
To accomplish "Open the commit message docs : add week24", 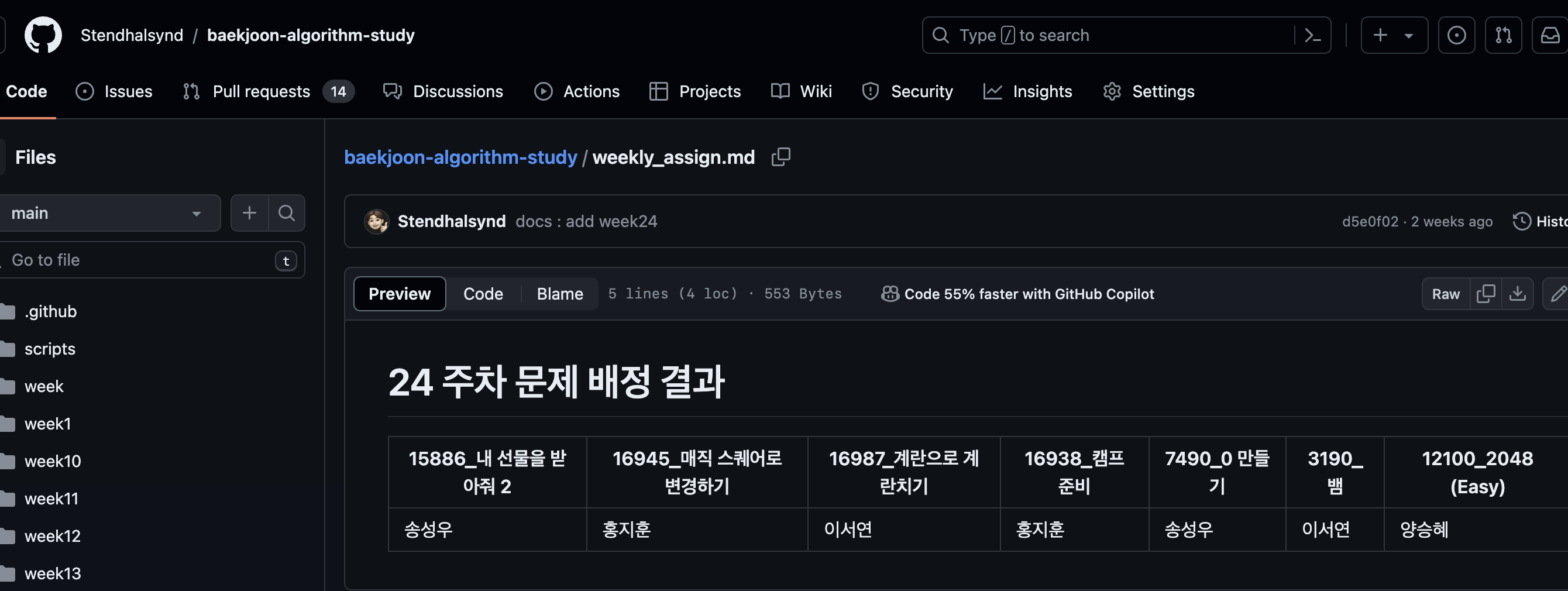I will pos(586,222).
